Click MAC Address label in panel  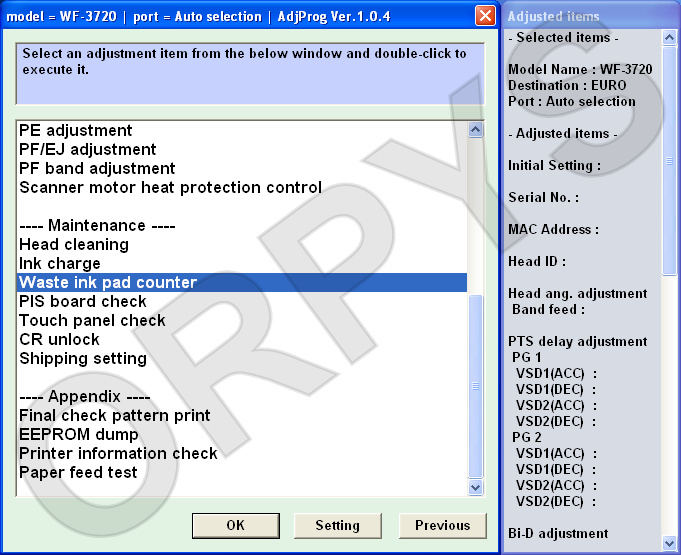pyautogui.click(x=554, y=229)
